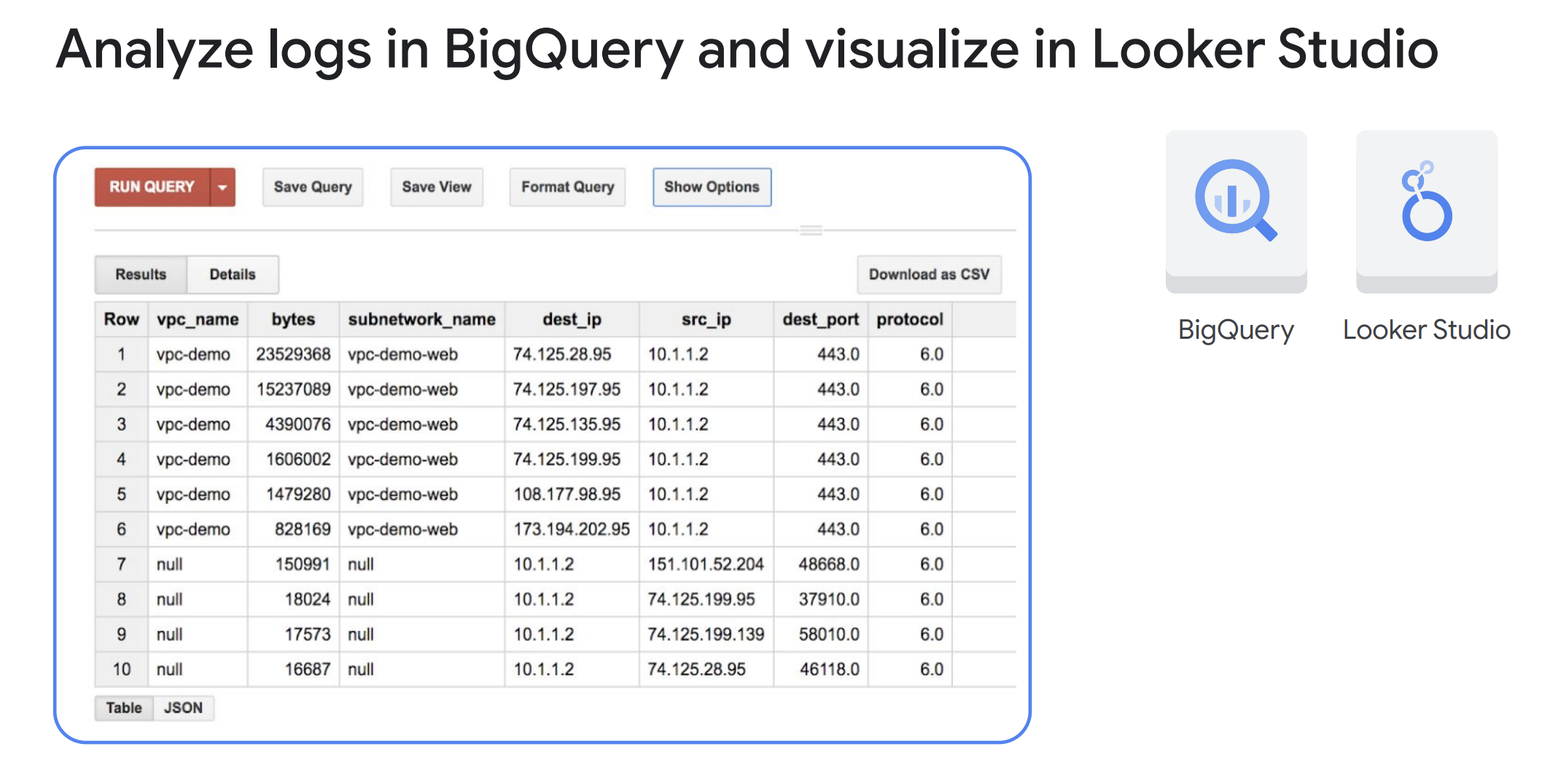
Task: Click the dest_port column header
Action: [x=820, y=319]
